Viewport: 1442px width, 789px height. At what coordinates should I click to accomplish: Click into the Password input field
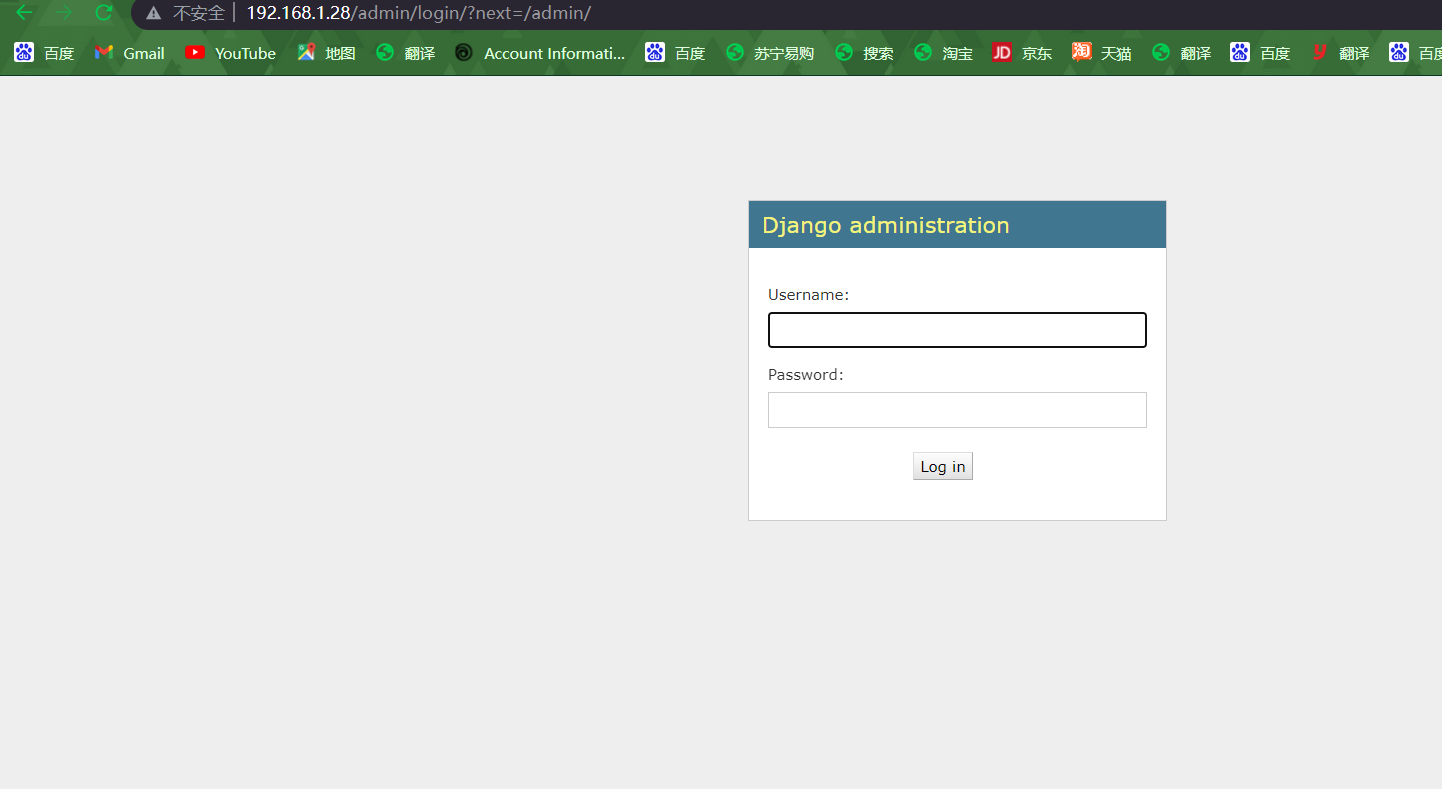click(x=957, y=410)
